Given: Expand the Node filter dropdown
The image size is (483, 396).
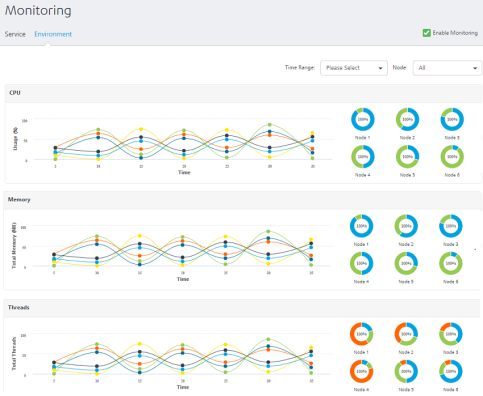Looking at the screenshot, I should pos(447,68).
